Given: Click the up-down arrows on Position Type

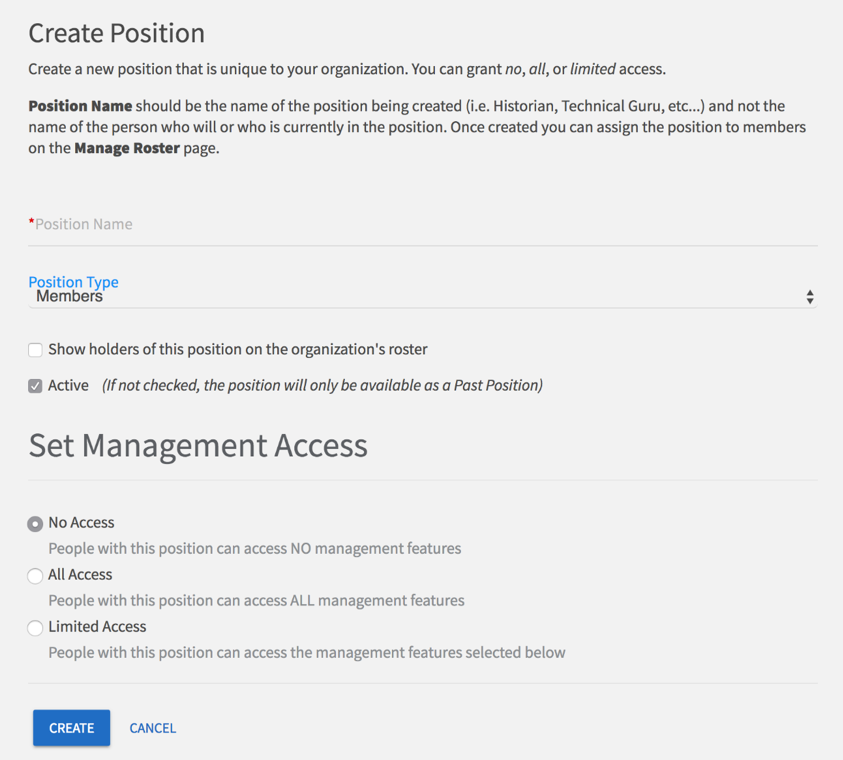Looking at the screenshot, I should [x=809, y=297].
